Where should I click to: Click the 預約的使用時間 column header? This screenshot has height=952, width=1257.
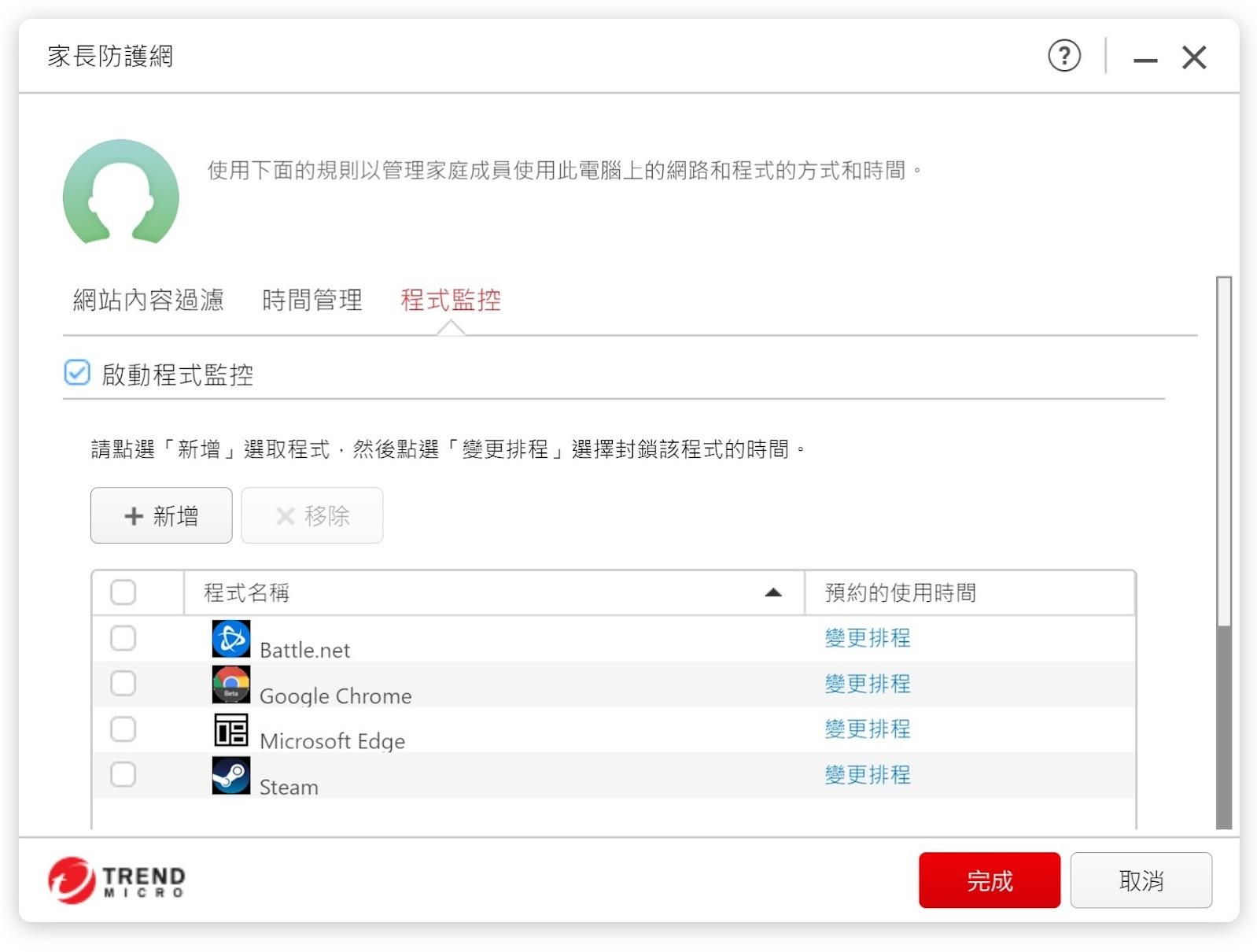(x=969, y=592)
